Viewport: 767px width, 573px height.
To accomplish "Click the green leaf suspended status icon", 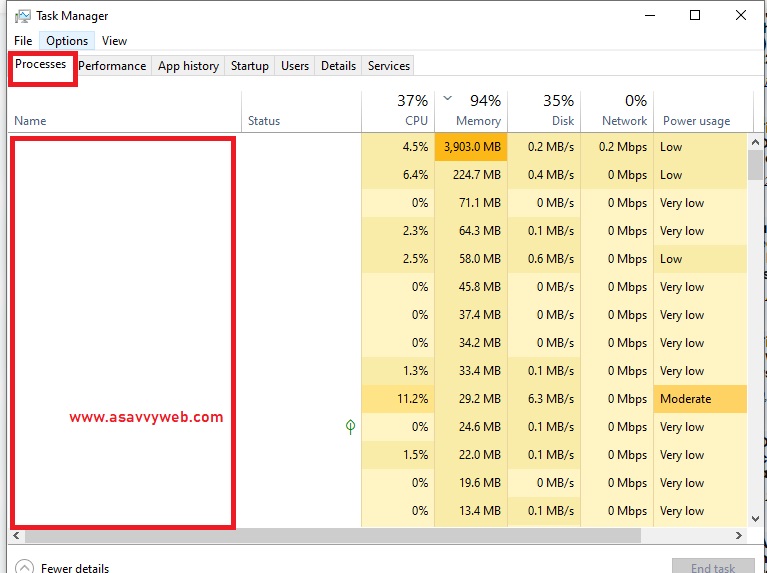I will 350,427.
